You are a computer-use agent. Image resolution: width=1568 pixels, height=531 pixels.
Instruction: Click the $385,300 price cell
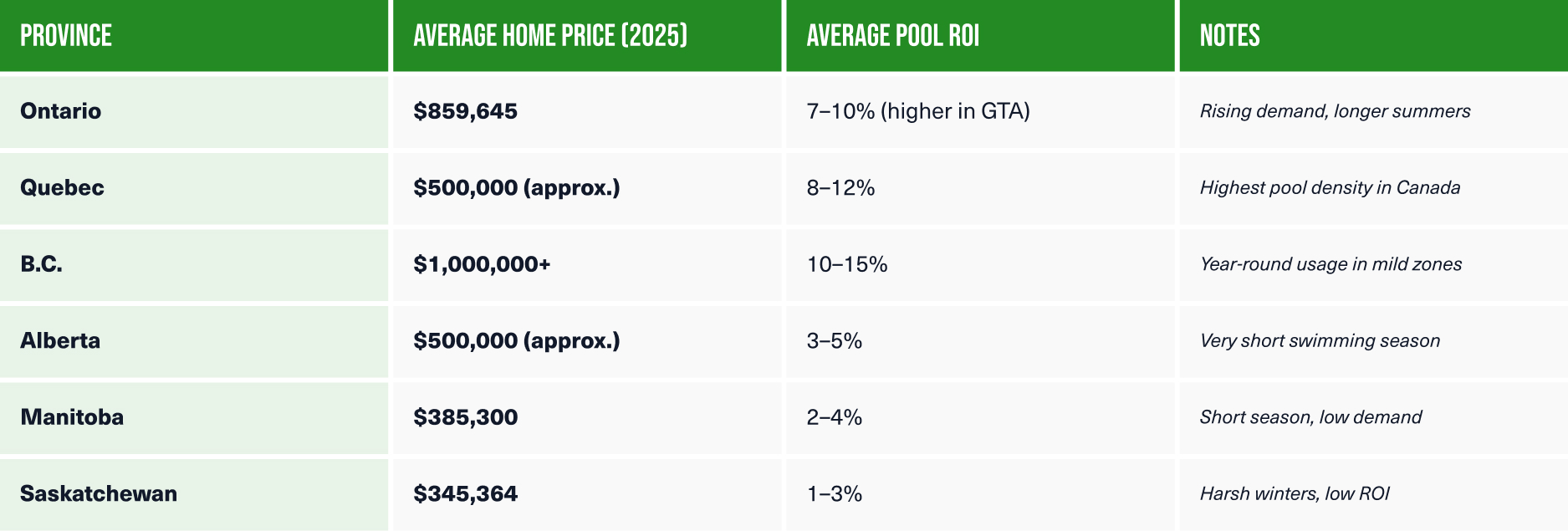(465, 417)
